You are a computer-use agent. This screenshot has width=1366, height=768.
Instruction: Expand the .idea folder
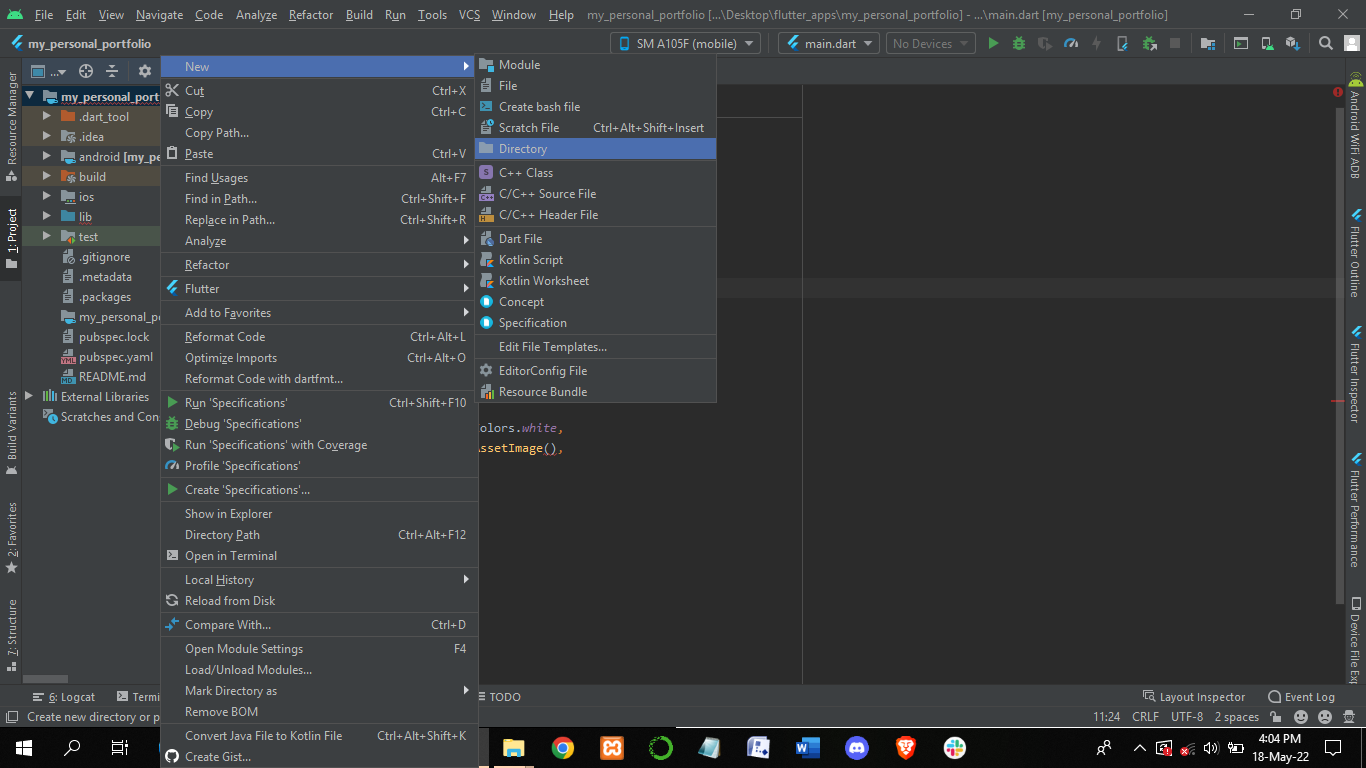click(46, 137)
